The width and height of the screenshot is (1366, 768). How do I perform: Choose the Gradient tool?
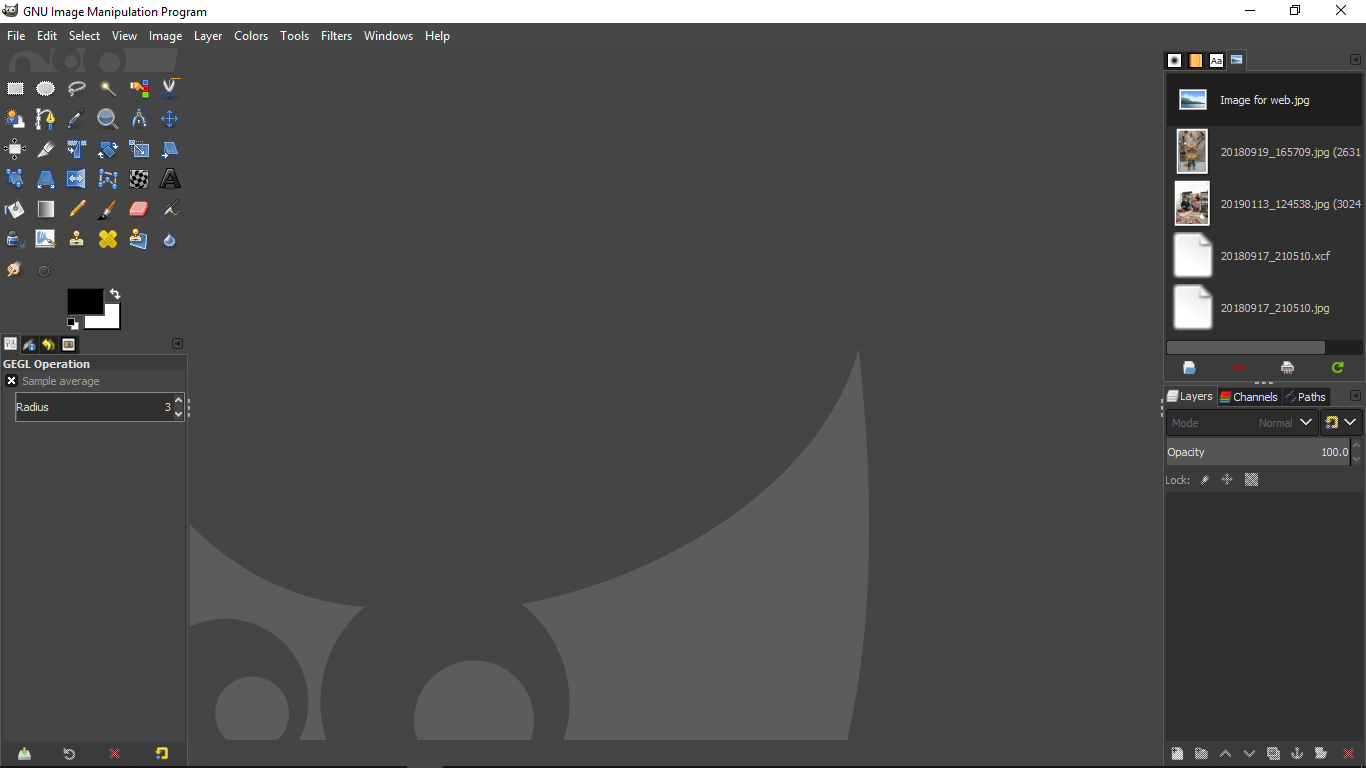coord(46,209)
